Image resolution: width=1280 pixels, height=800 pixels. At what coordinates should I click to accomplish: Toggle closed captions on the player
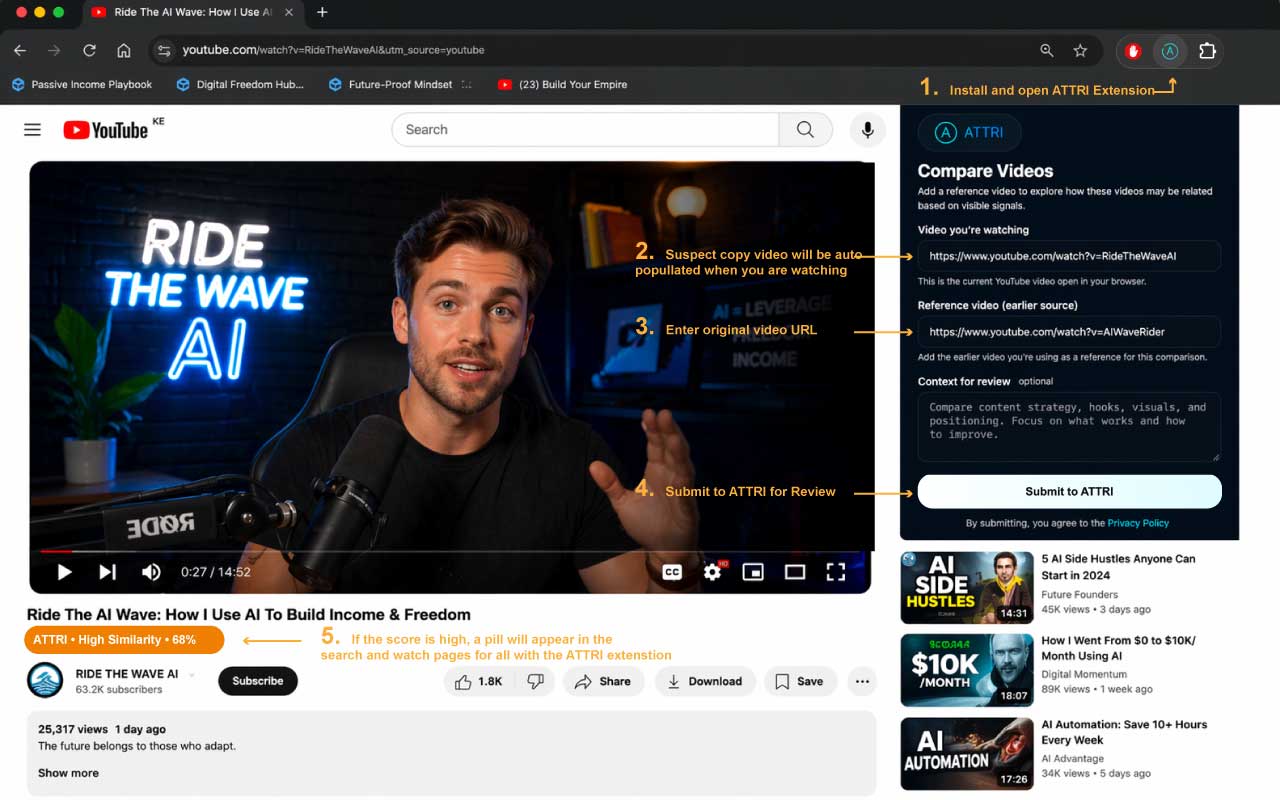[672, 572]
